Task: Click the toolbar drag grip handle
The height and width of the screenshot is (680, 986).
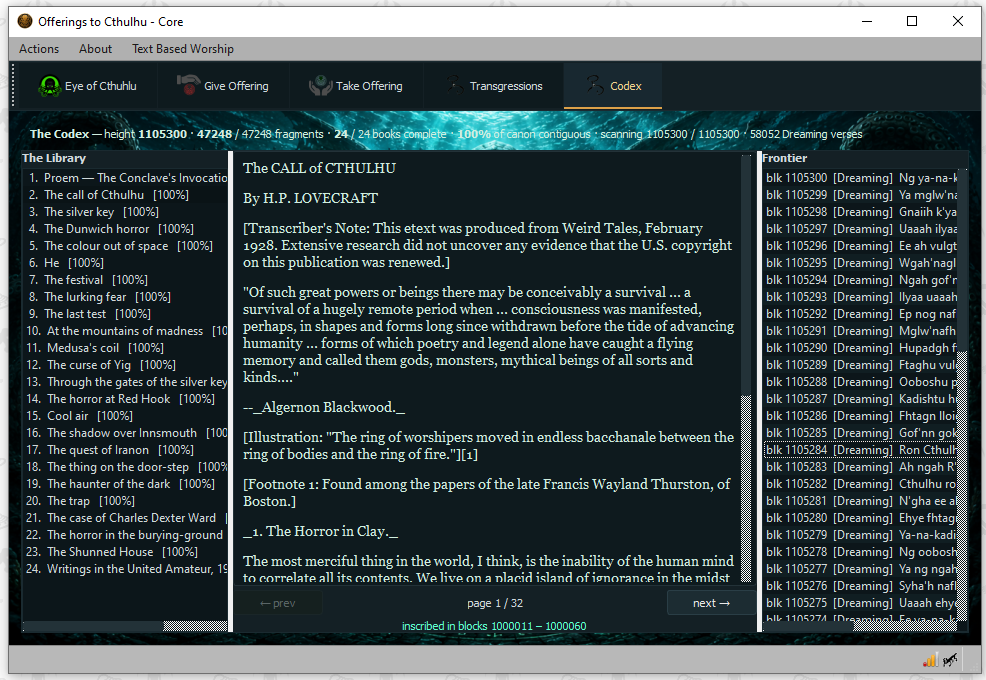Action: [x=13, y=86]
